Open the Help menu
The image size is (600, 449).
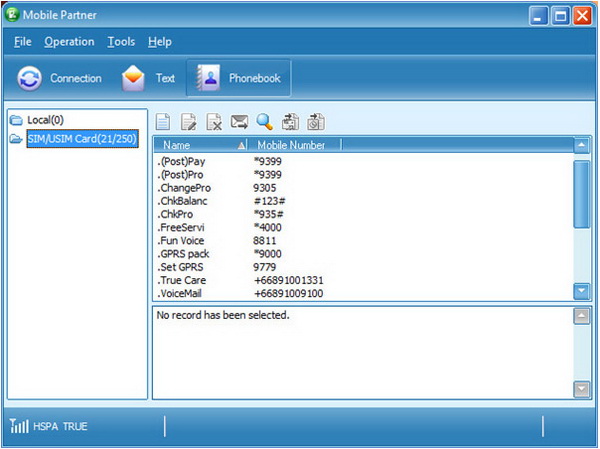pos(160,42)
